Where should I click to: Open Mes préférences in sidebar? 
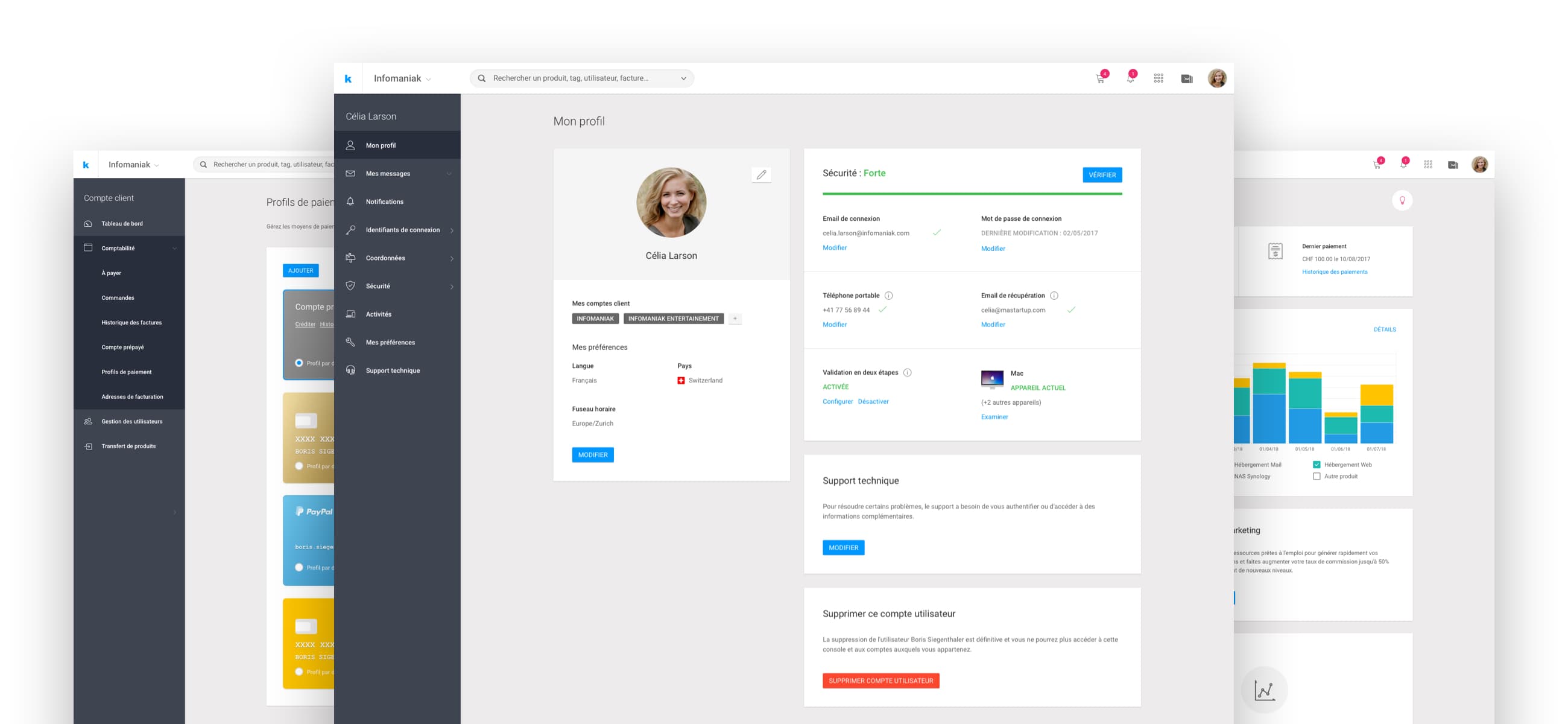390,342
